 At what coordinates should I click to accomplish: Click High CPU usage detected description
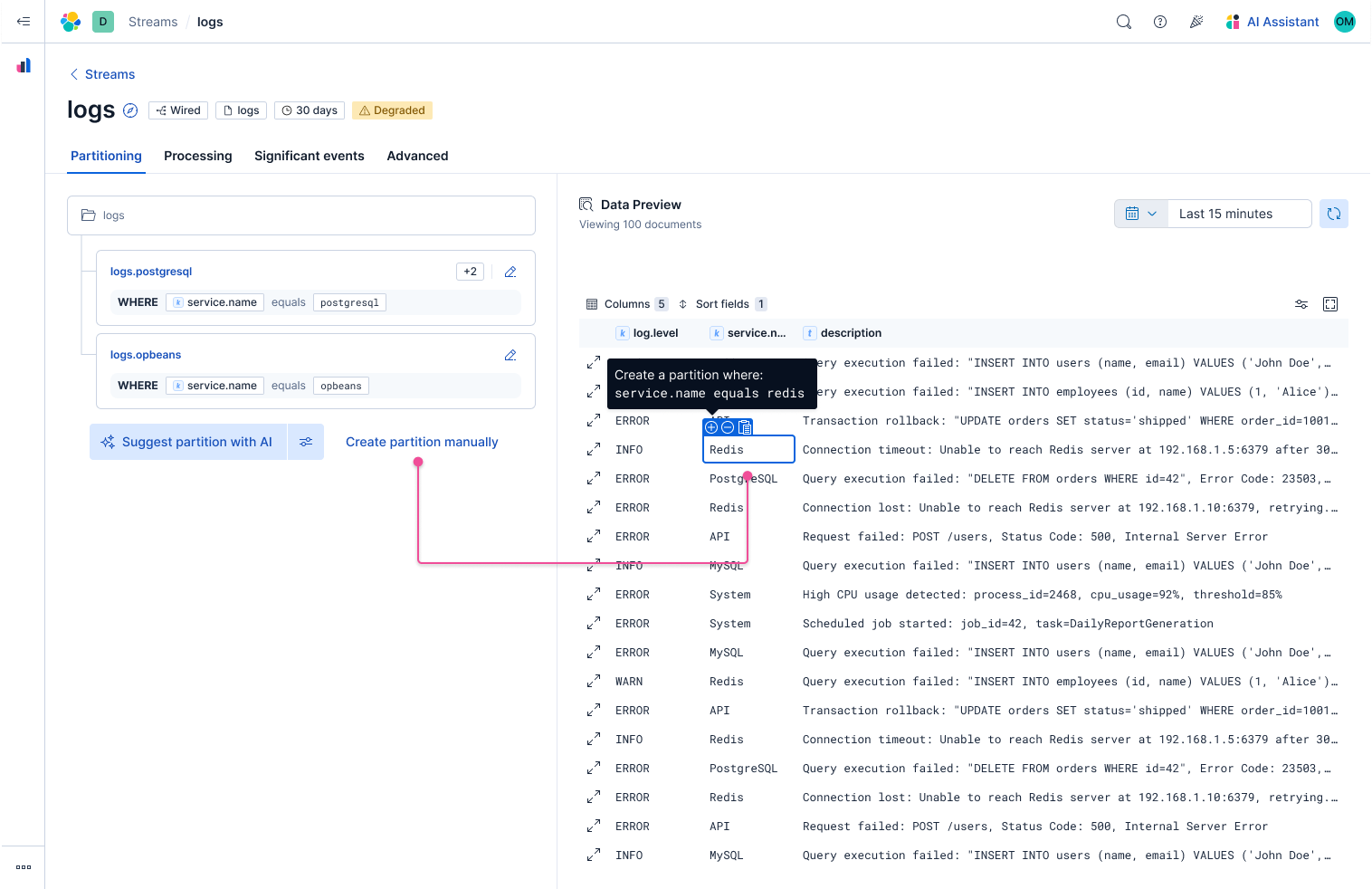1043,595
